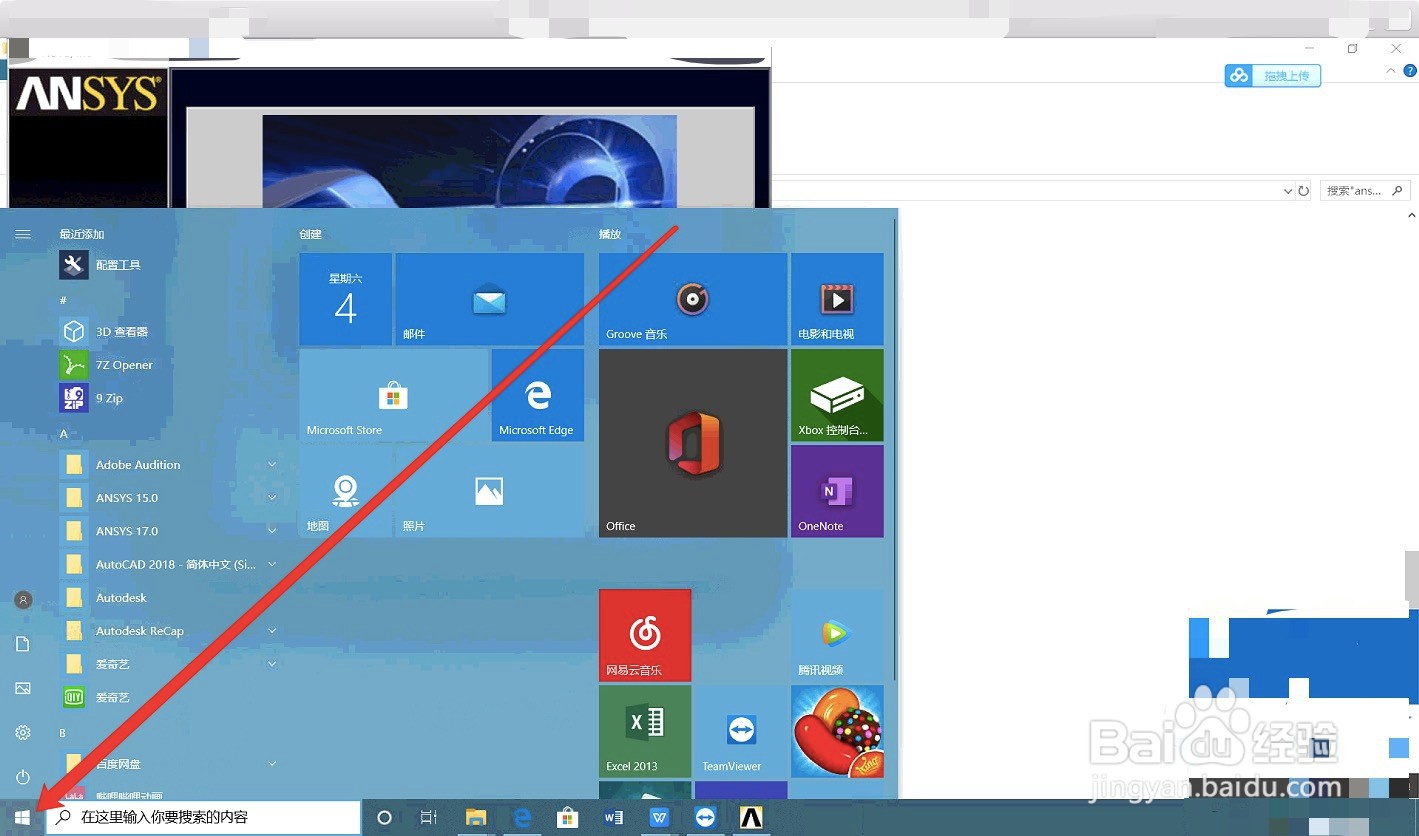Open the 邮件 mail tile

tap(489, 299)
